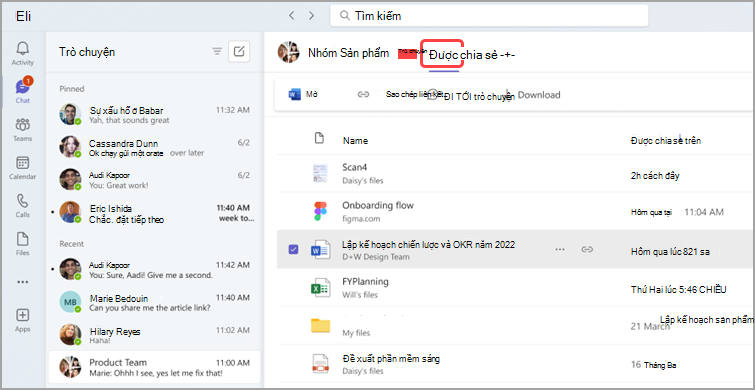This screenshot has width=755, height=390.
Task: Open Hilary Reyes chat
Action: (x=155, y=336)
